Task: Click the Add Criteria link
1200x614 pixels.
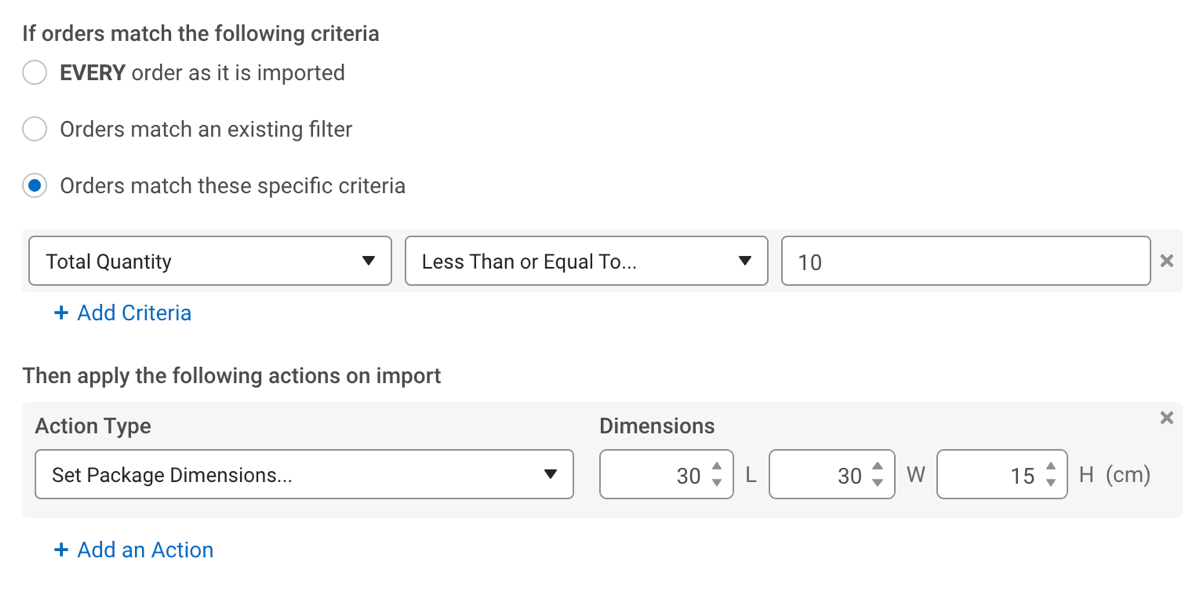Action: click(122, 312)
